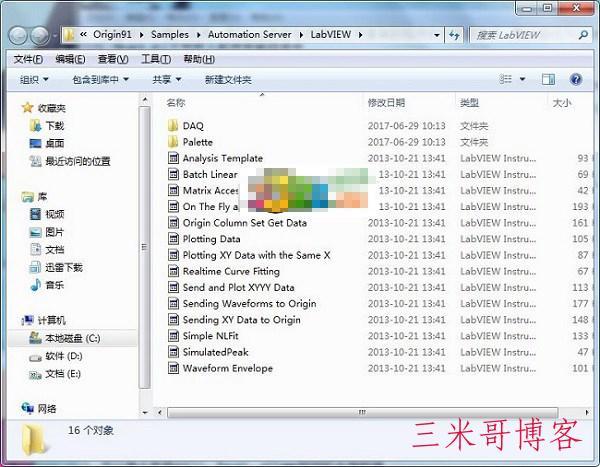Click the 下载 downloads icon in sidebar
The image size is (600, 467).
click(35, 126)
